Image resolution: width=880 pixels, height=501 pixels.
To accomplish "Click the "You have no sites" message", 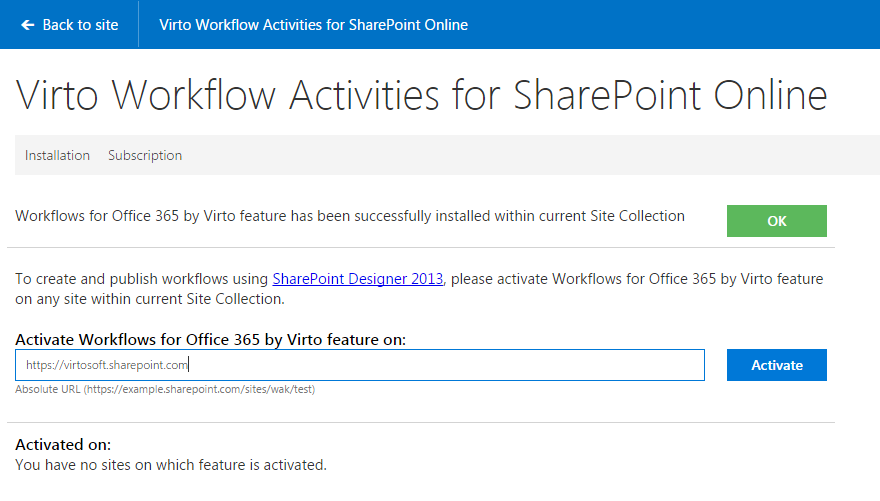I will (171, 465).
